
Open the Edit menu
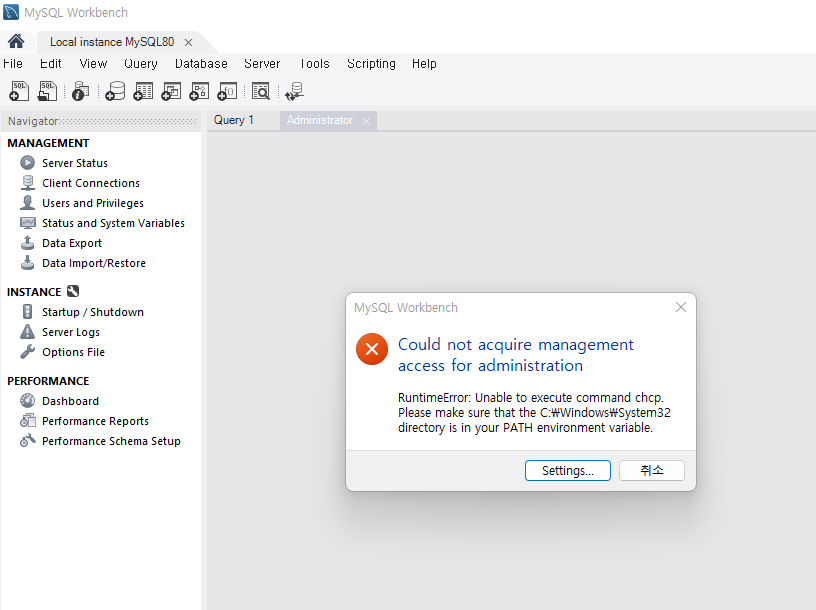[x=50, y=63]
